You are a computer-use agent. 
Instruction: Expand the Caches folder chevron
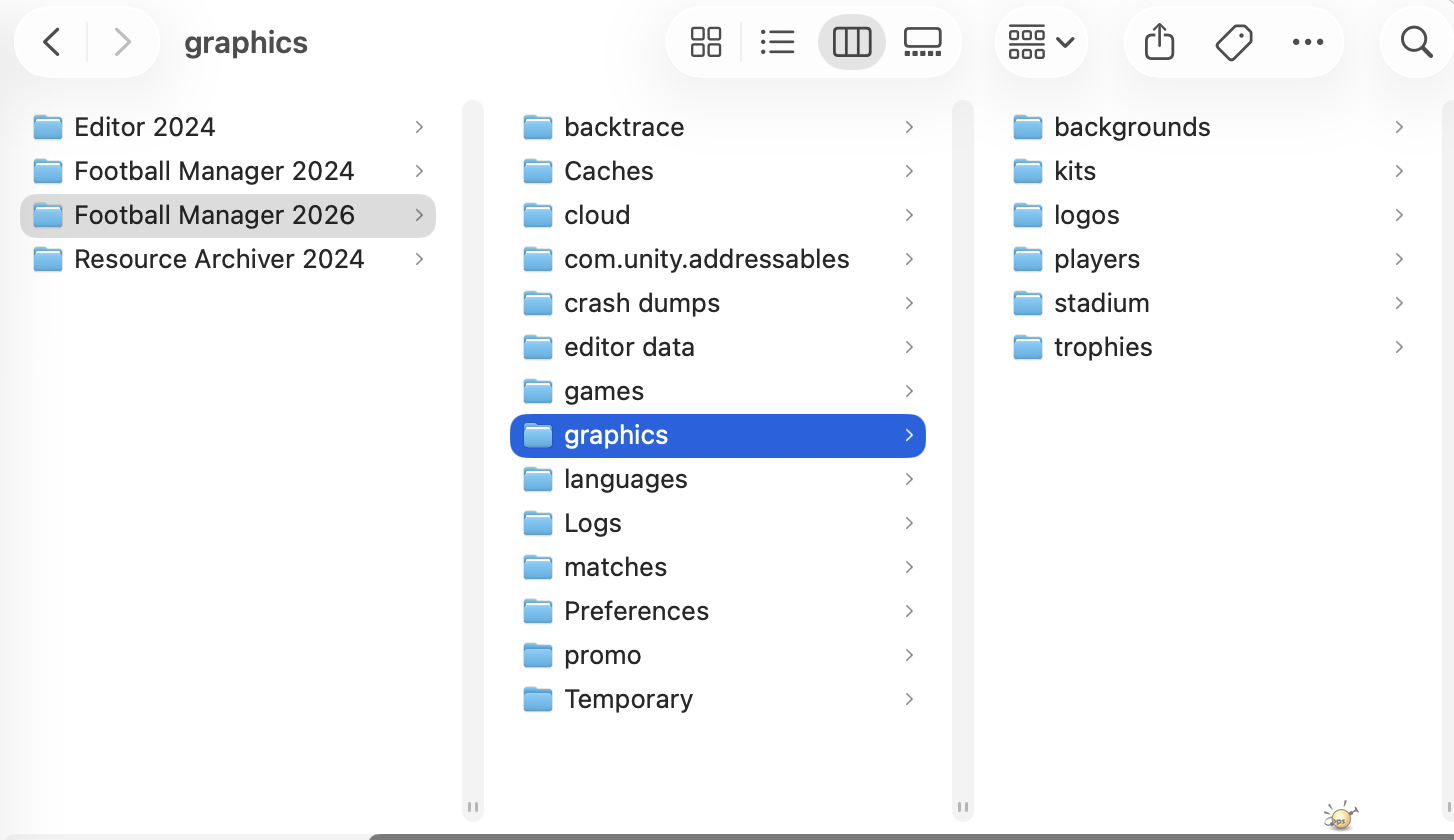tap(908, 171)
